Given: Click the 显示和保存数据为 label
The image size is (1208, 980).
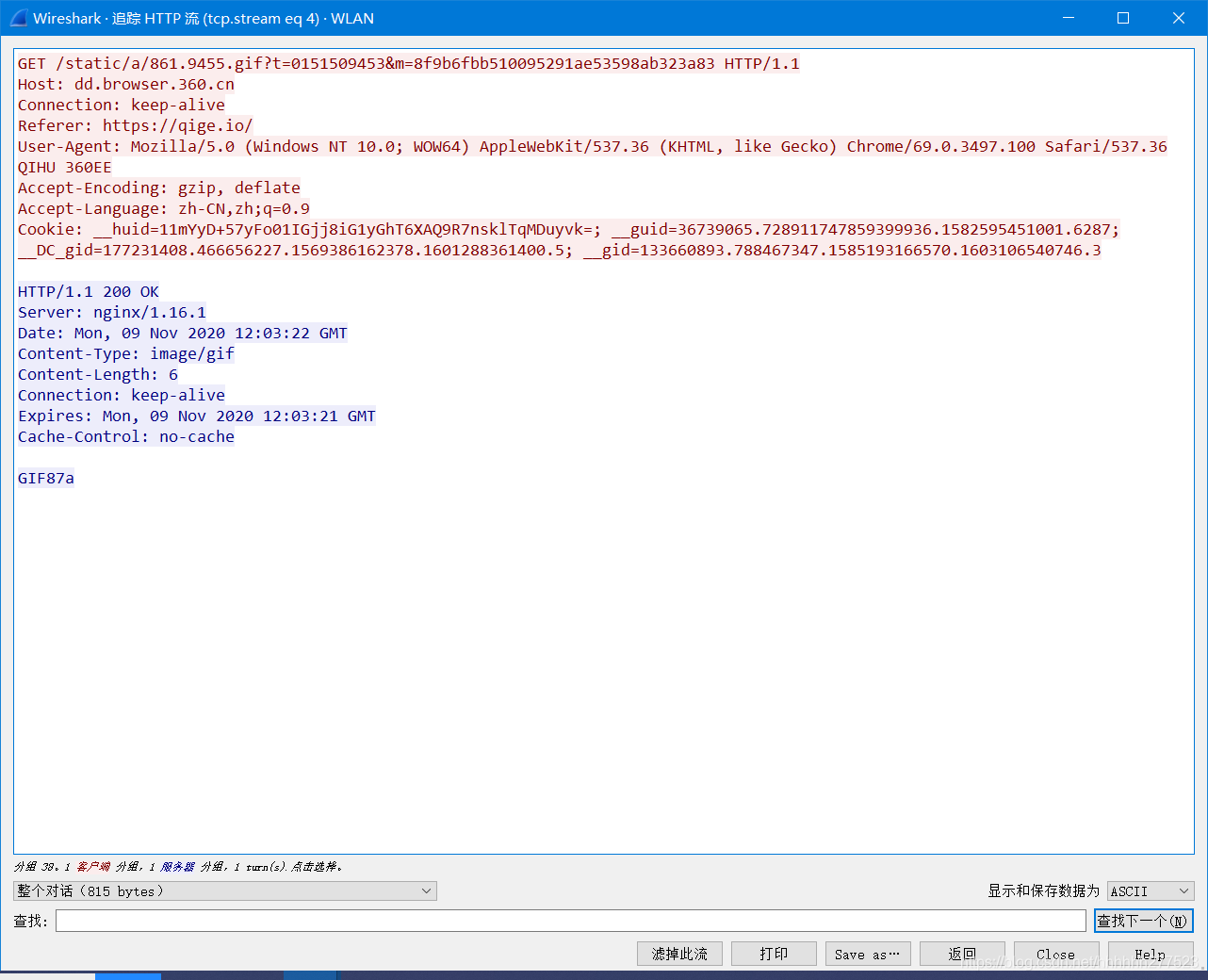Looking at the screenshot, I should pyautogui.click(x=1043, y=890).
